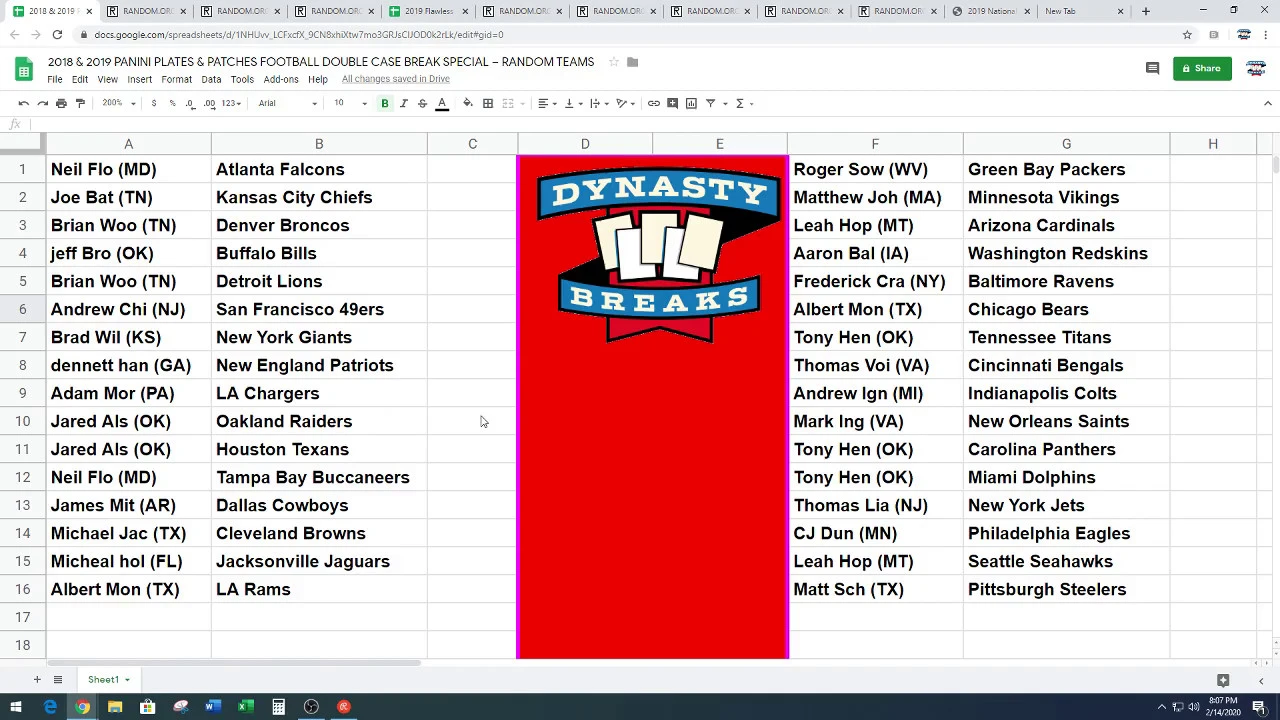Open the more number formats dropdown
The image size is (1280, 720).
click(231, 103)
